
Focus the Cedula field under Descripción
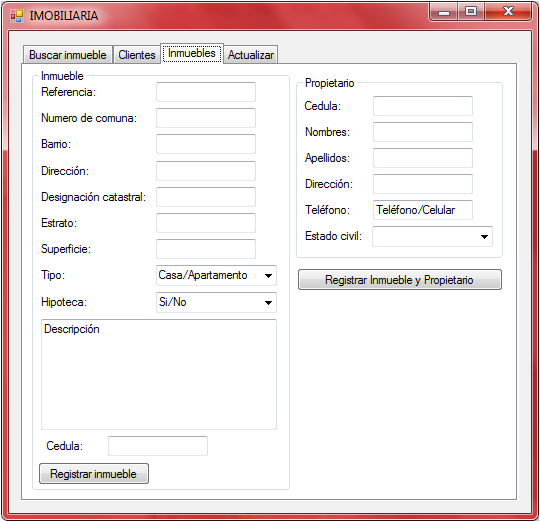coord(158,446)
